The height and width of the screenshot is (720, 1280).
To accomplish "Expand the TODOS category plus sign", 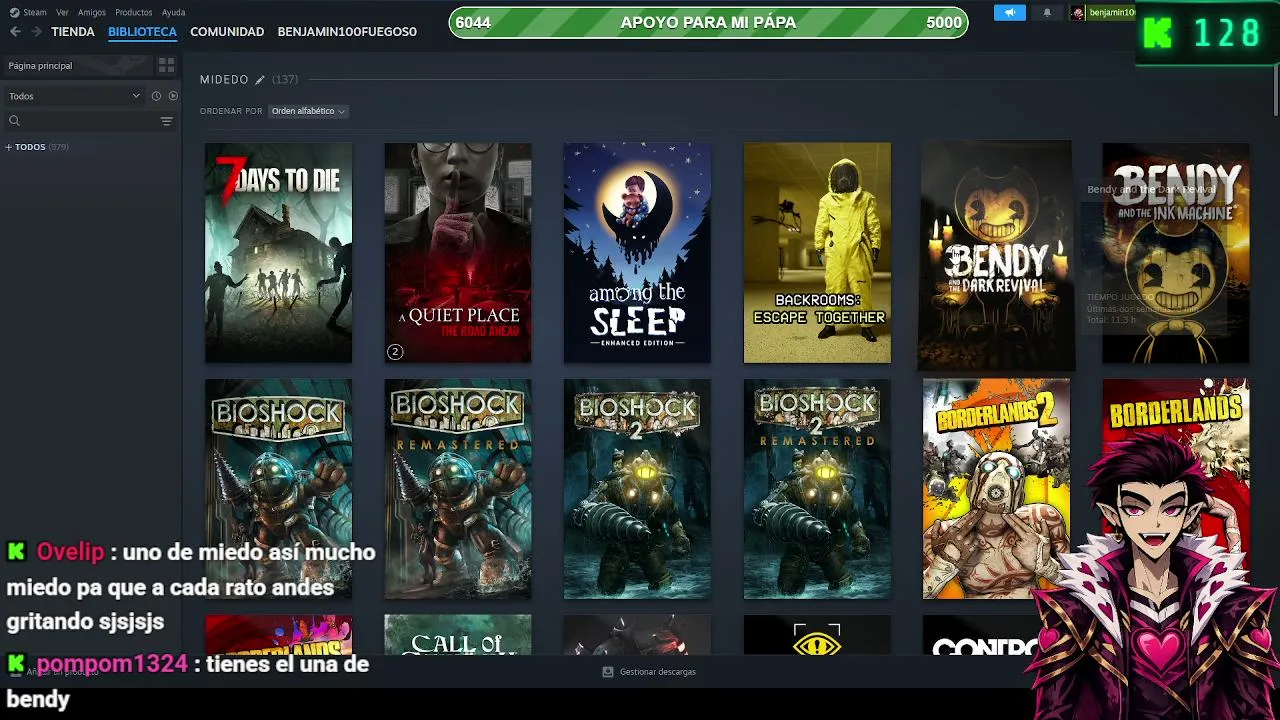I will point(9,147).
